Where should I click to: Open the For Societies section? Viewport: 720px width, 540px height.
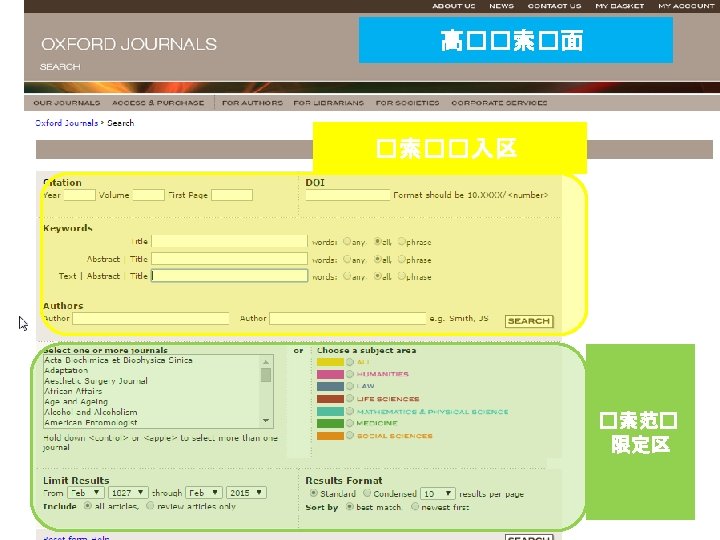click(407, 103)
